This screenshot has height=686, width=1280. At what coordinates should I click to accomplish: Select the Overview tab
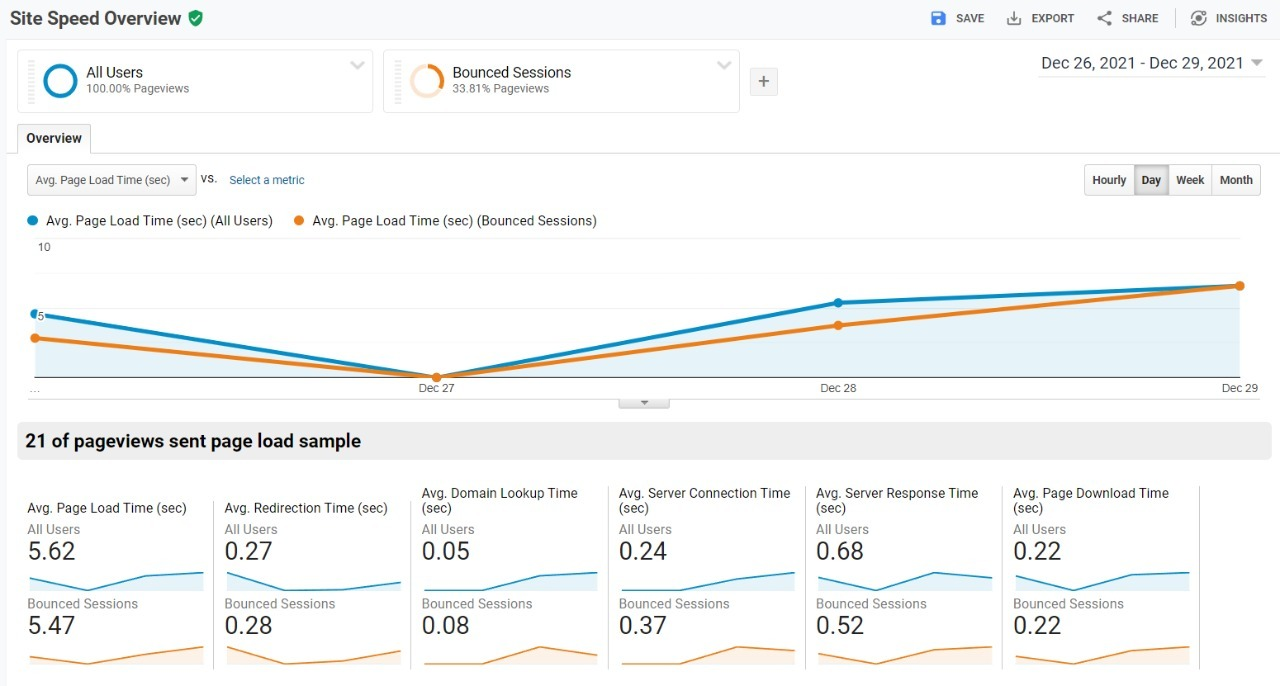54,138
